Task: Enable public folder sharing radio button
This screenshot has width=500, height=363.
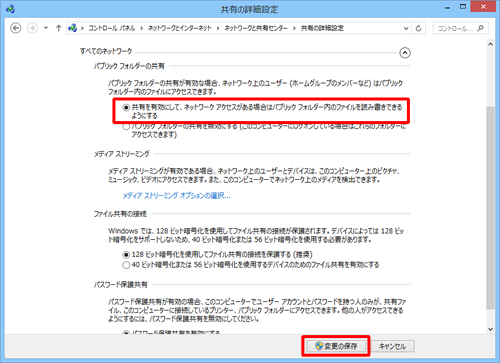Action: click(126, 107)
